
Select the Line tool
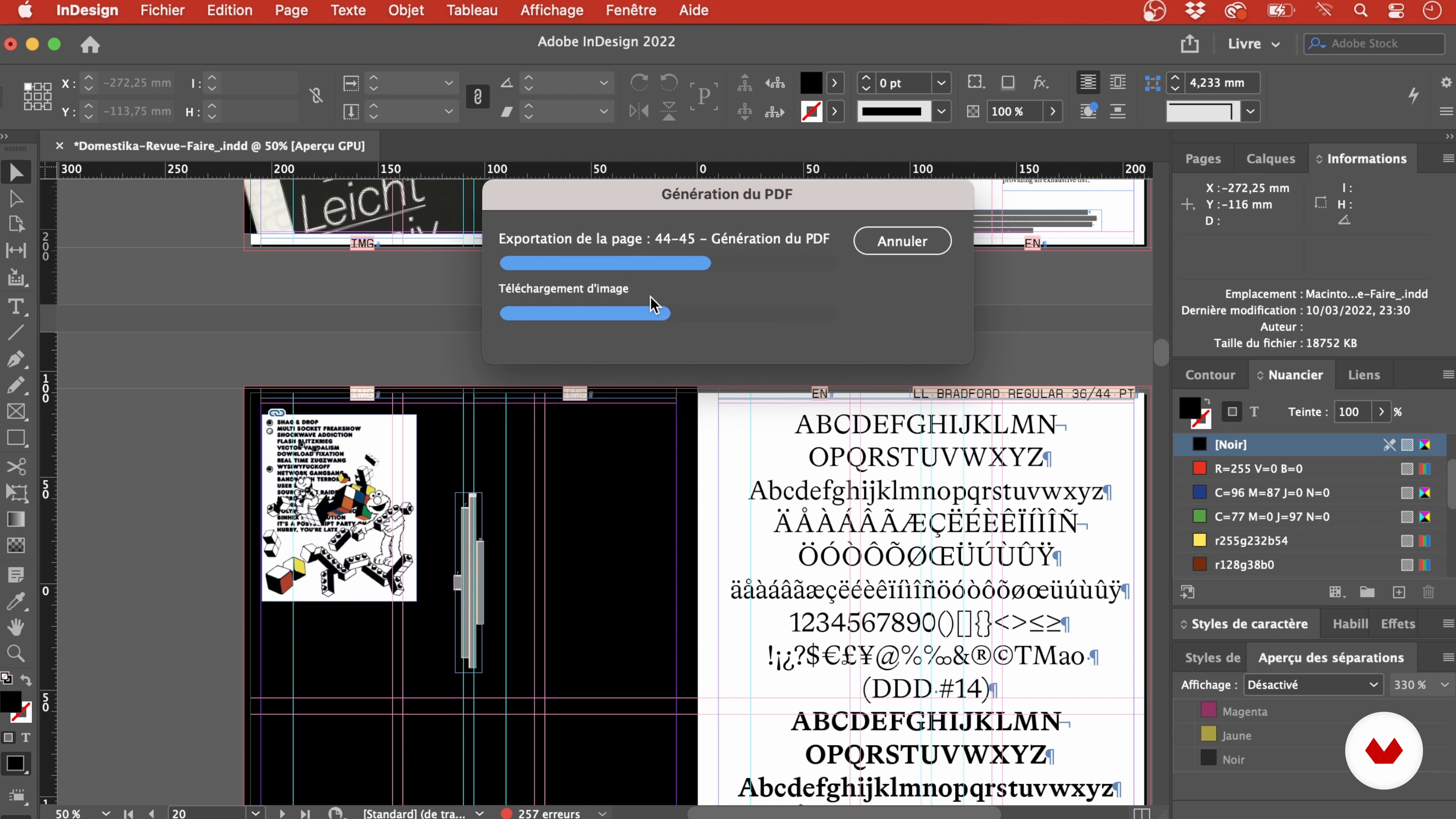point(16,333)
